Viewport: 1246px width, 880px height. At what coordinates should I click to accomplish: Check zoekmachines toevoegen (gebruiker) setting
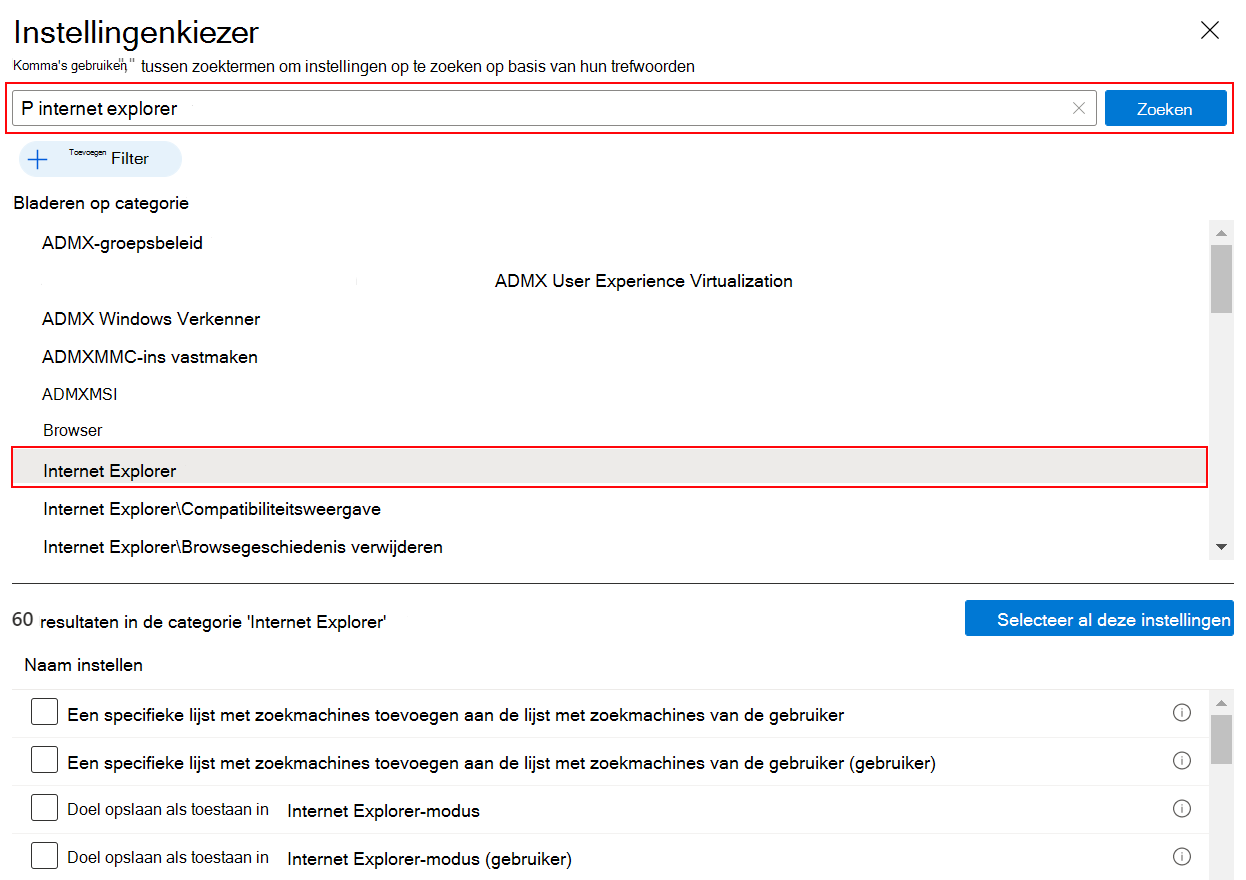[44, 760]
